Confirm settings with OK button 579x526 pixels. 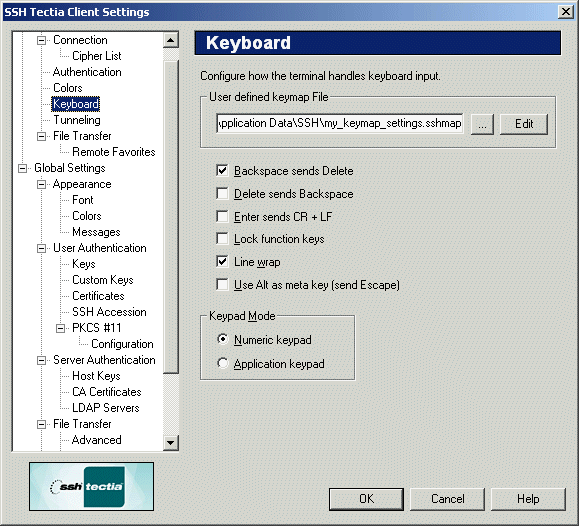pos(366,499)
